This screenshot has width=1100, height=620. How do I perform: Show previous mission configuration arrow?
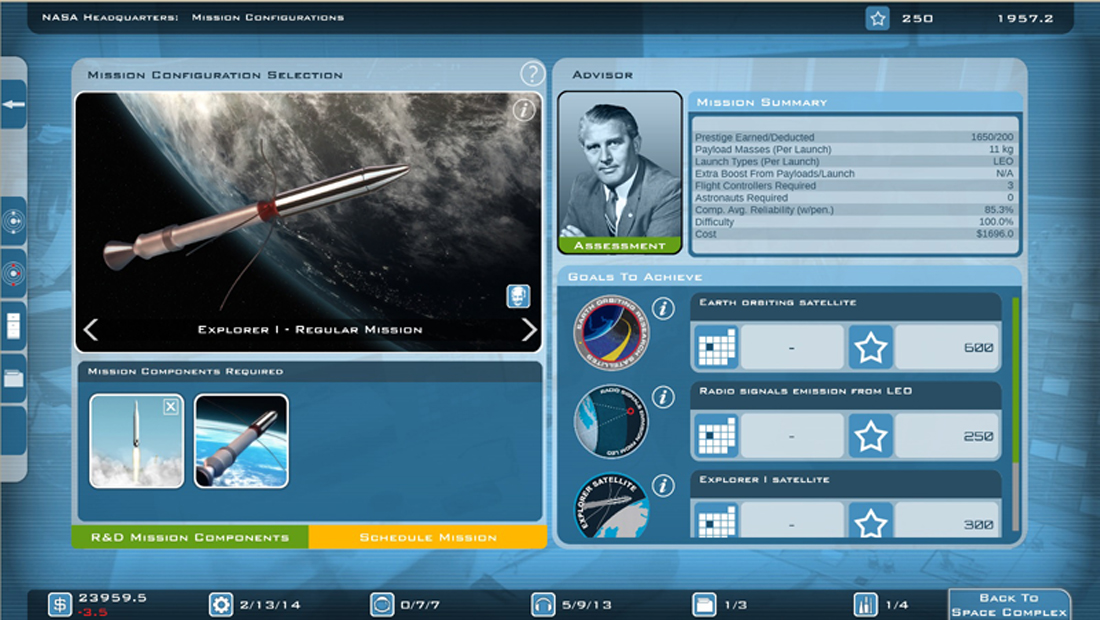[x=91, y=330]
